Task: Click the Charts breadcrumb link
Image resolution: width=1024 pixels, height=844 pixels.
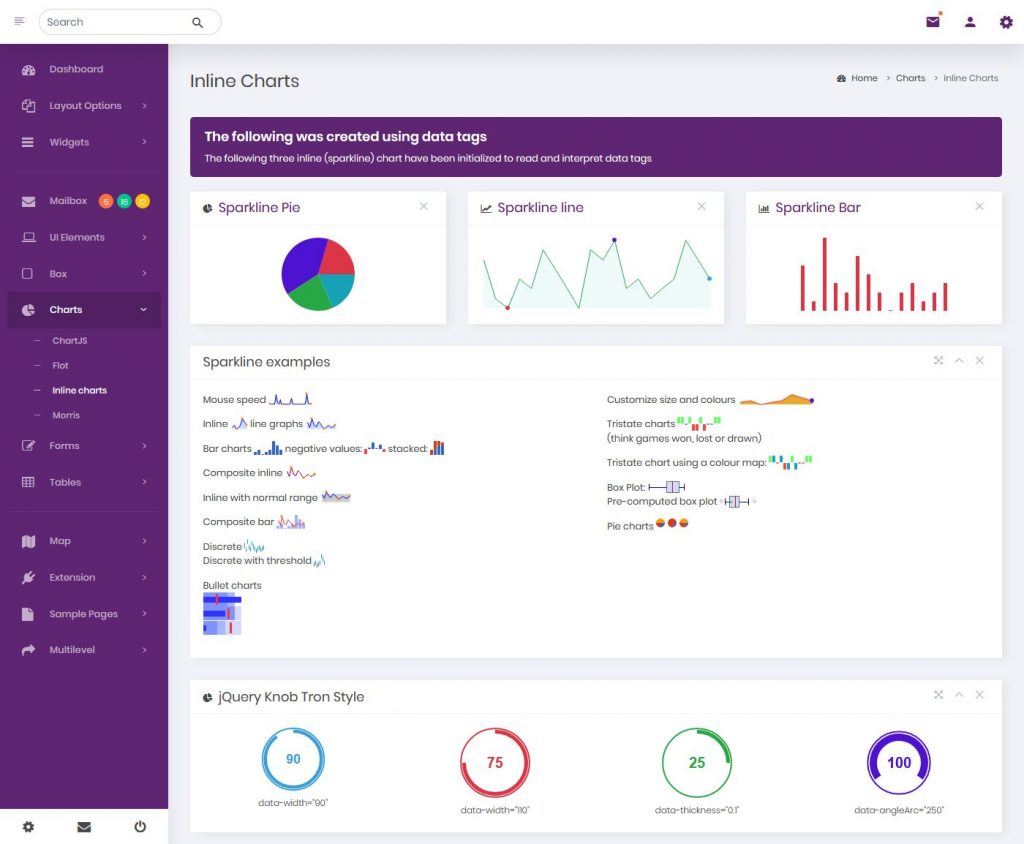Action: [910, 78]
